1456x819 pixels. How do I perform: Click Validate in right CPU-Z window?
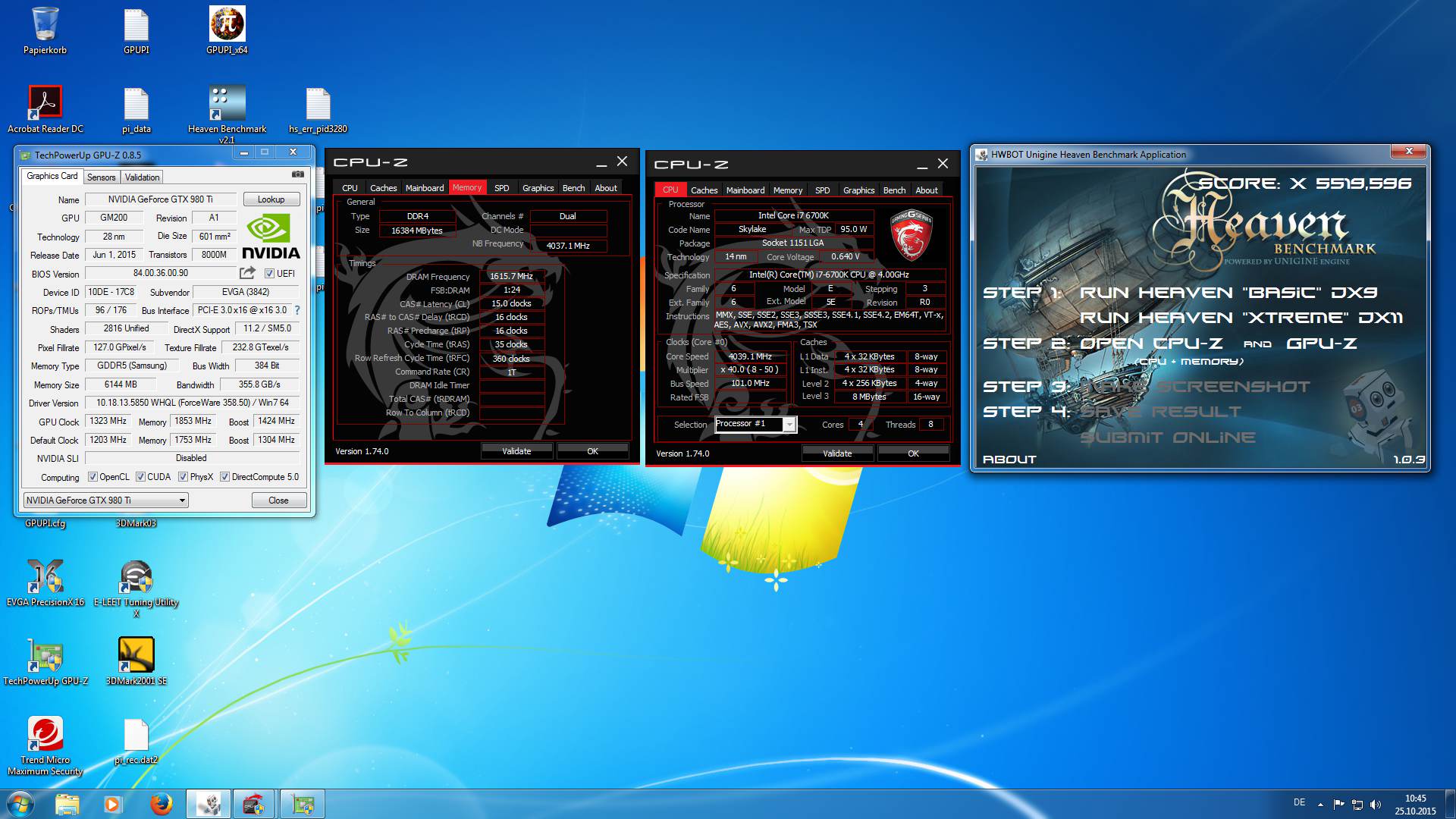[x=837, y=453]
